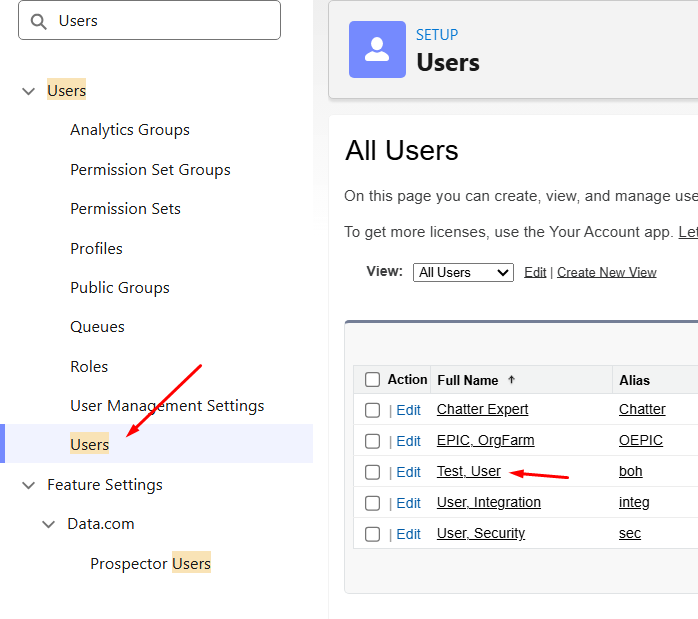Collapse the Data.com tree node

point(48,524)
